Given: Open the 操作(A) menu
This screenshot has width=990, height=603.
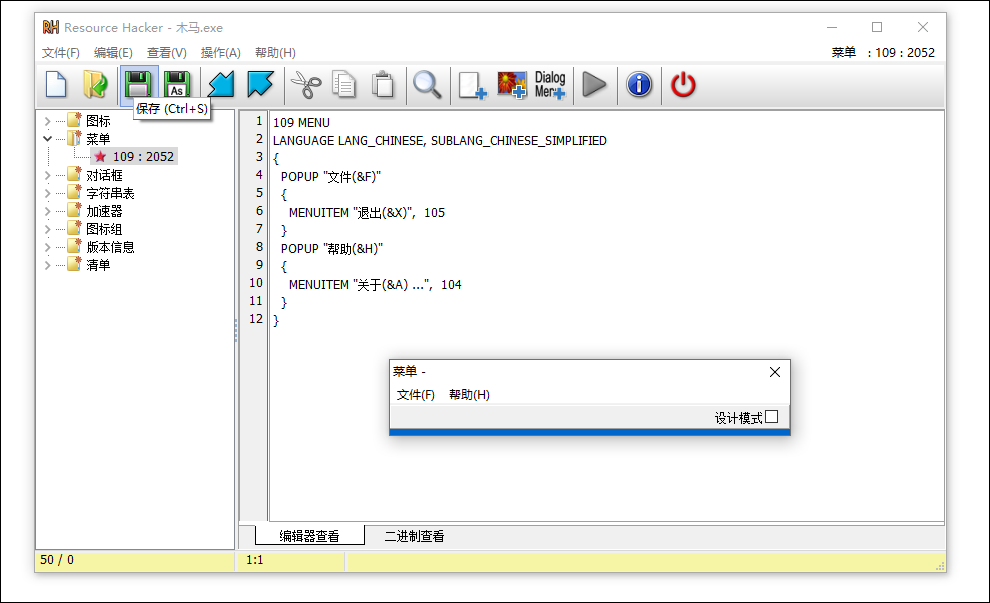Looking at the screenshot, I should pyautogui.click(x=220, y=52).
